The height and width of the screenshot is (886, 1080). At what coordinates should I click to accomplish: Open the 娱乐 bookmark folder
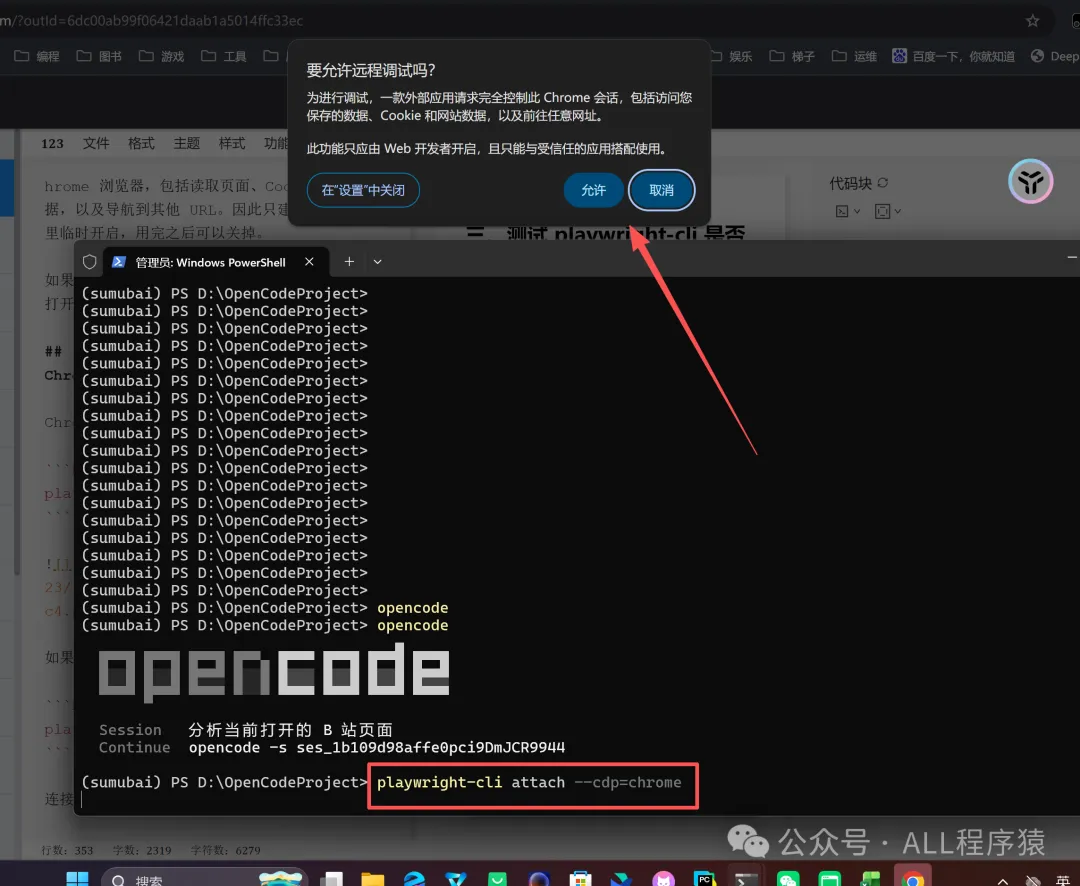point(731,56)
